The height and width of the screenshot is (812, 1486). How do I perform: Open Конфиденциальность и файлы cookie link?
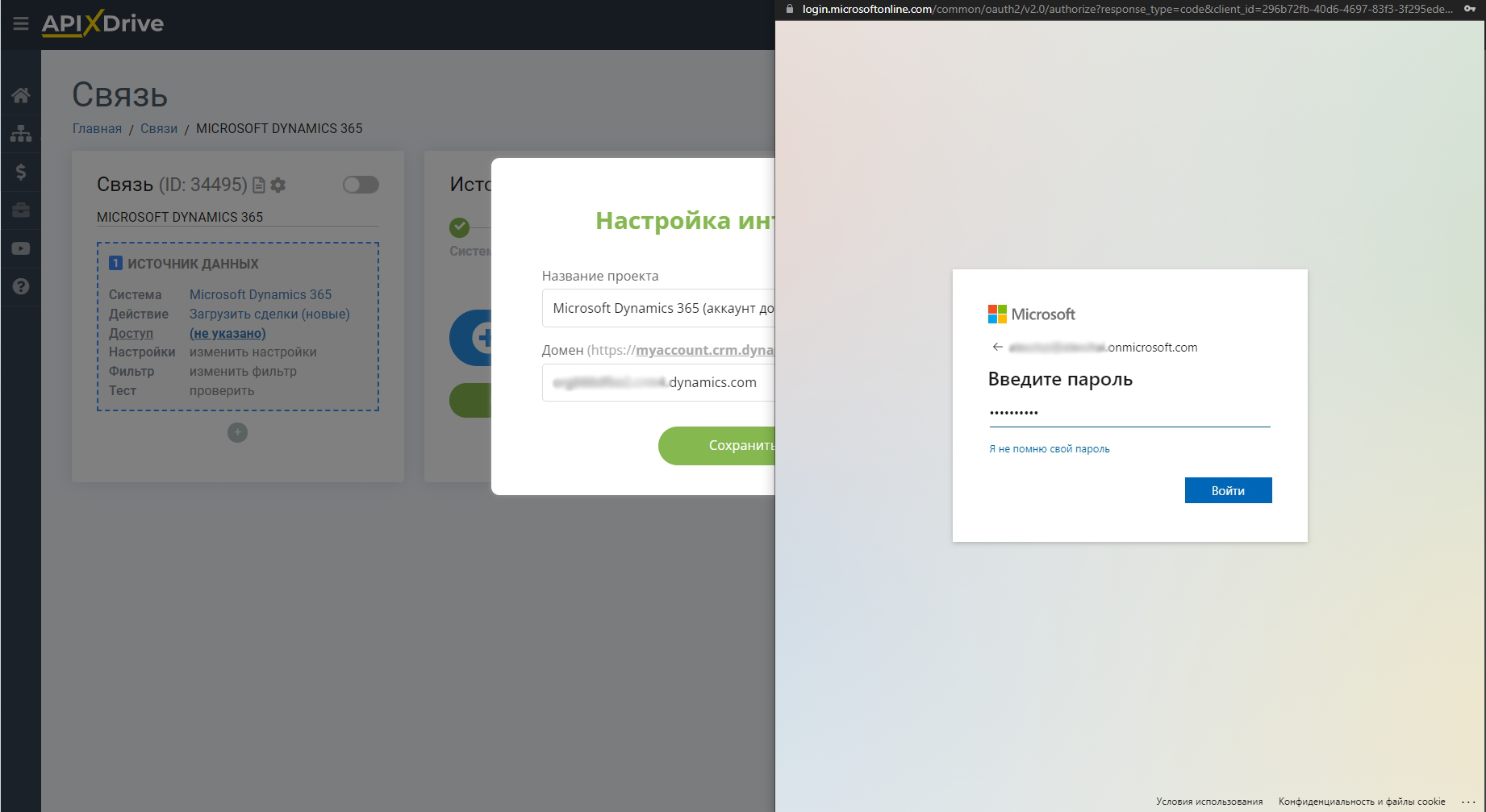point(1362,802)
